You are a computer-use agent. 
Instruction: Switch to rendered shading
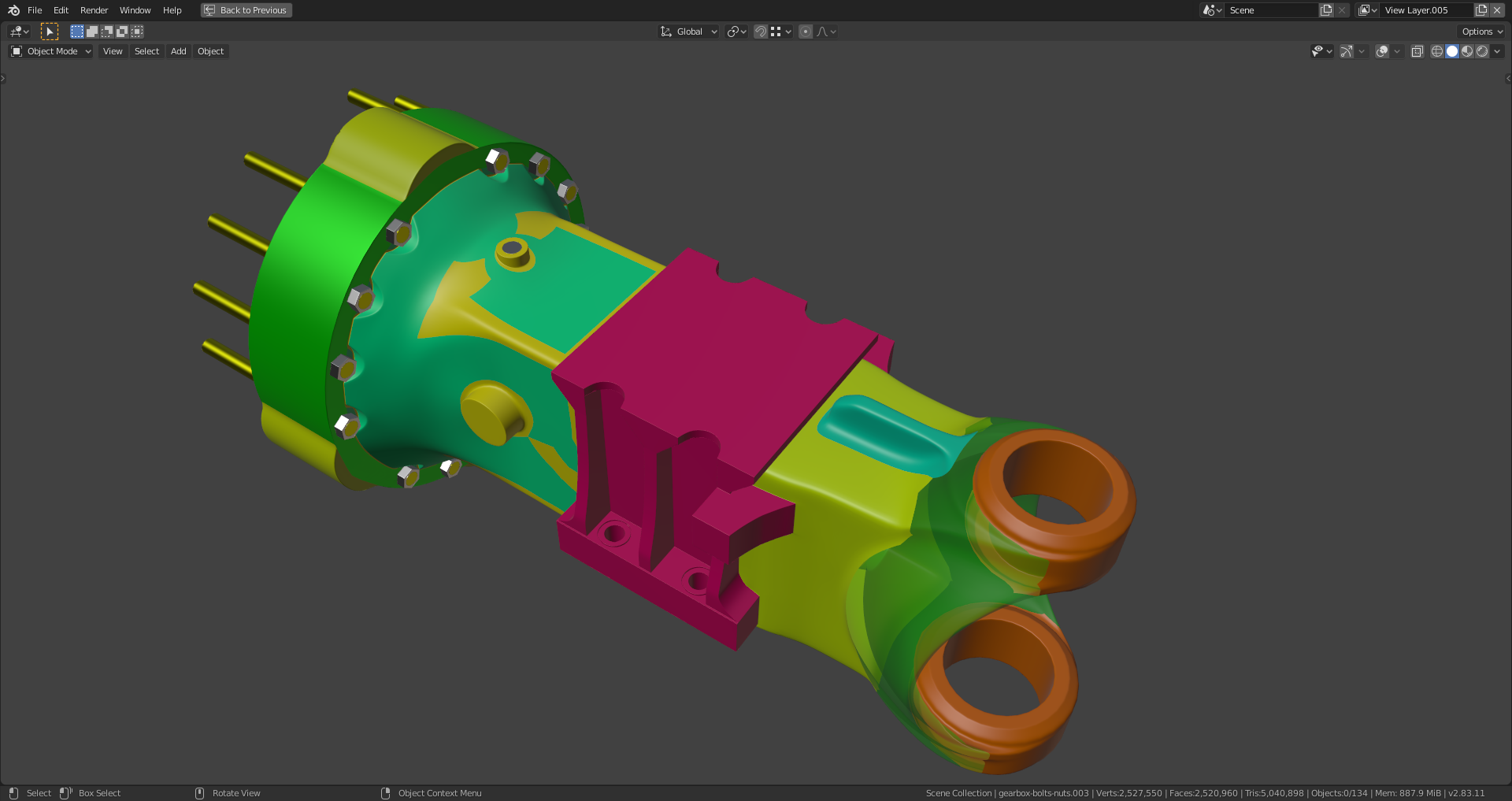click(x=1482, y=51)
